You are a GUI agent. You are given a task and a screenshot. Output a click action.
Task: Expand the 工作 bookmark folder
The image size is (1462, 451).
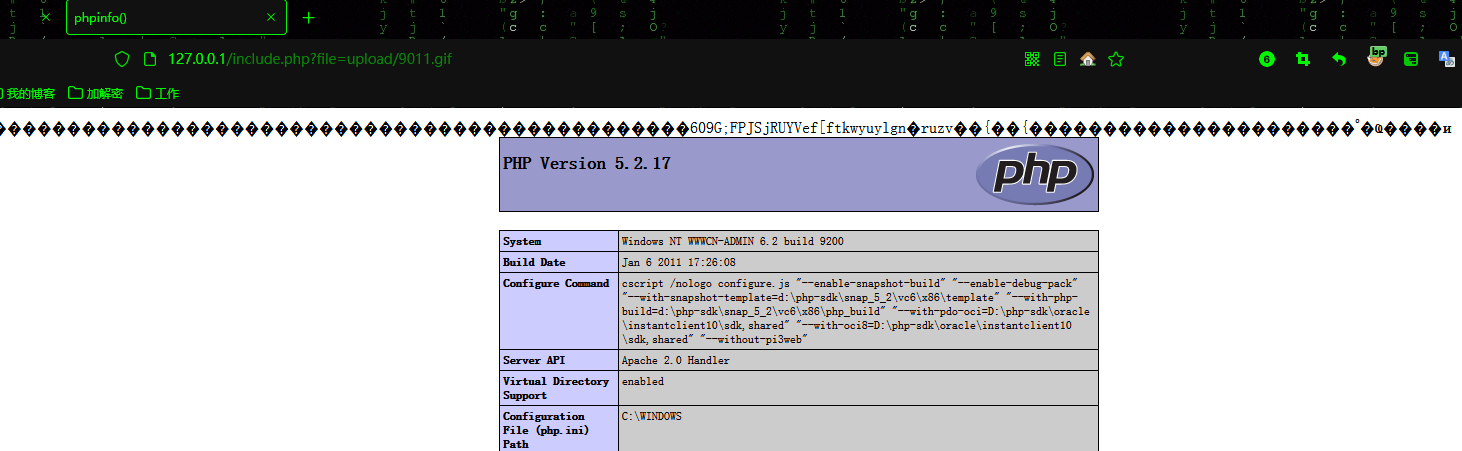(158, 93)
